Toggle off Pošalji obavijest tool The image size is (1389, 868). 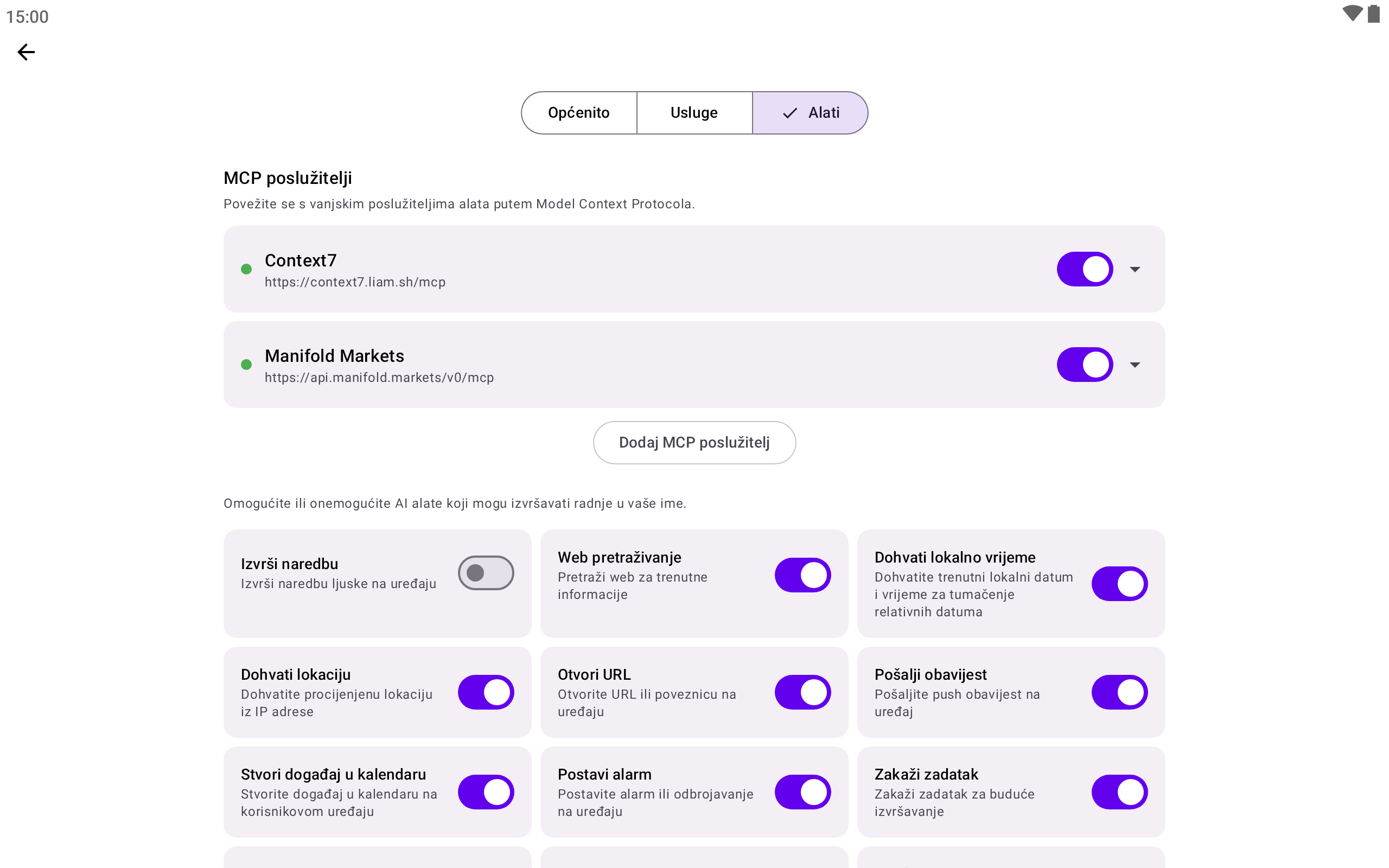pyautogui.click(x=1119, y=692)
